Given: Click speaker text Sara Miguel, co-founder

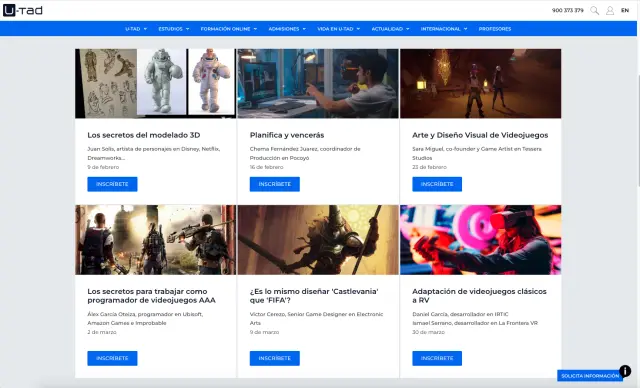Looking at the screenshot, I should click(477, 153).
